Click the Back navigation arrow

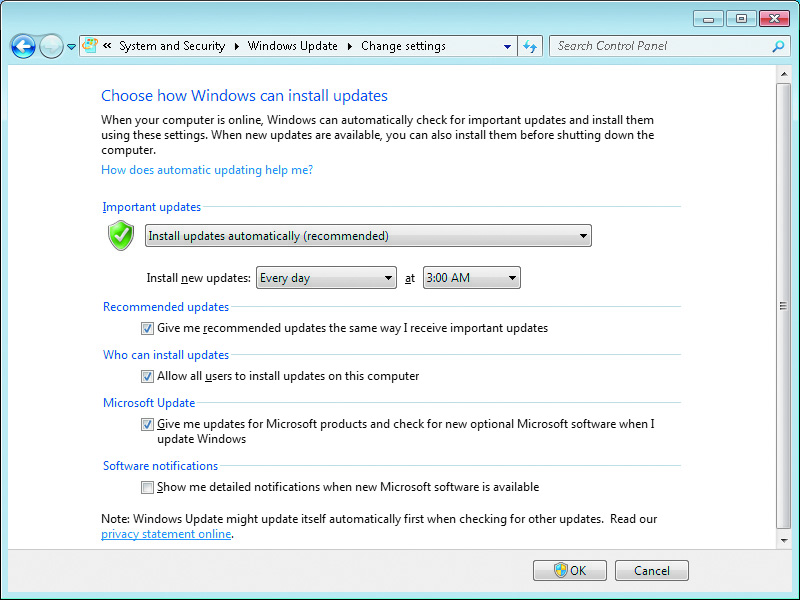click(23, 47)
